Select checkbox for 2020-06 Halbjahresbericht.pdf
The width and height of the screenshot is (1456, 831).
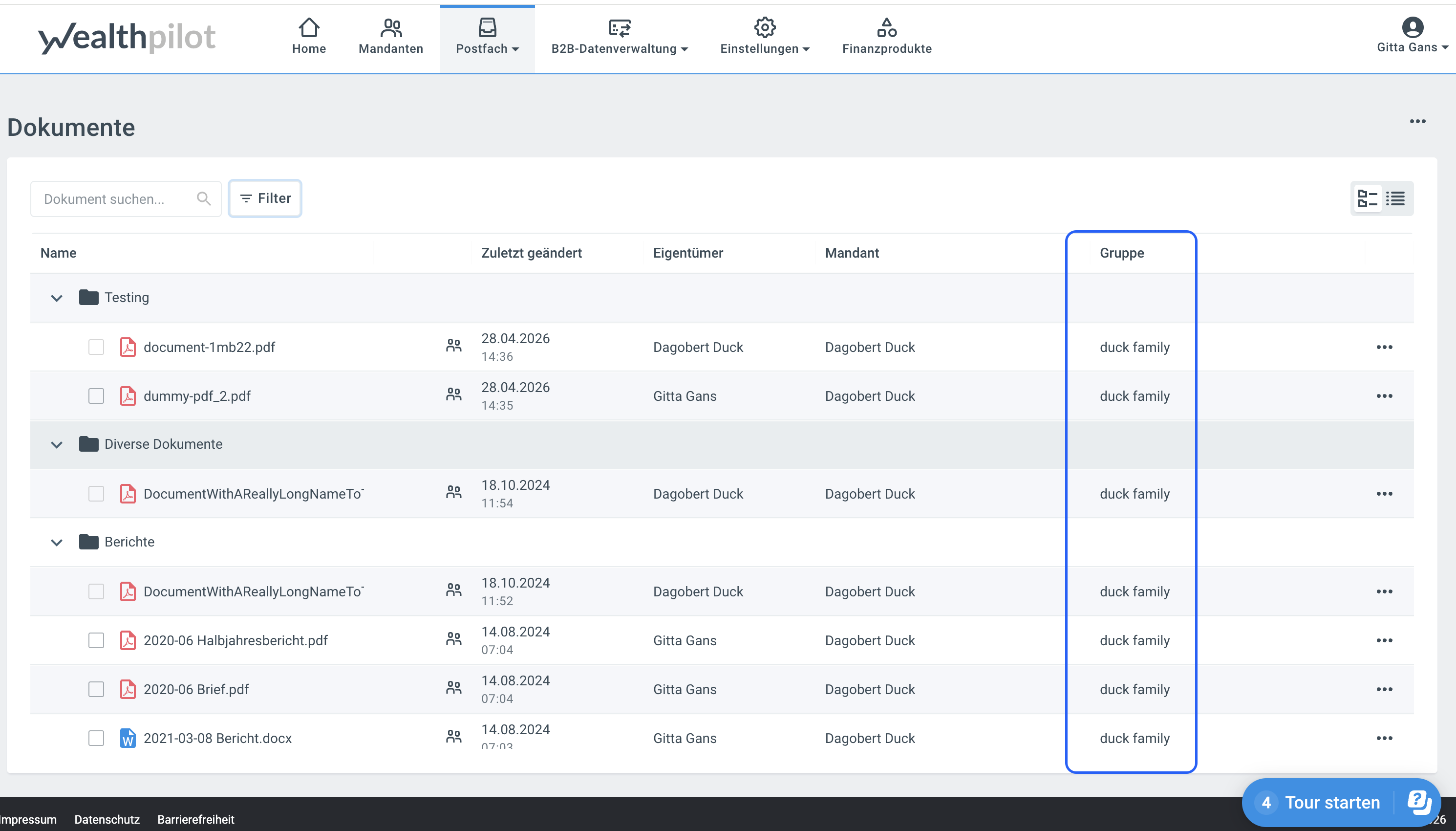tap(96, 640)
